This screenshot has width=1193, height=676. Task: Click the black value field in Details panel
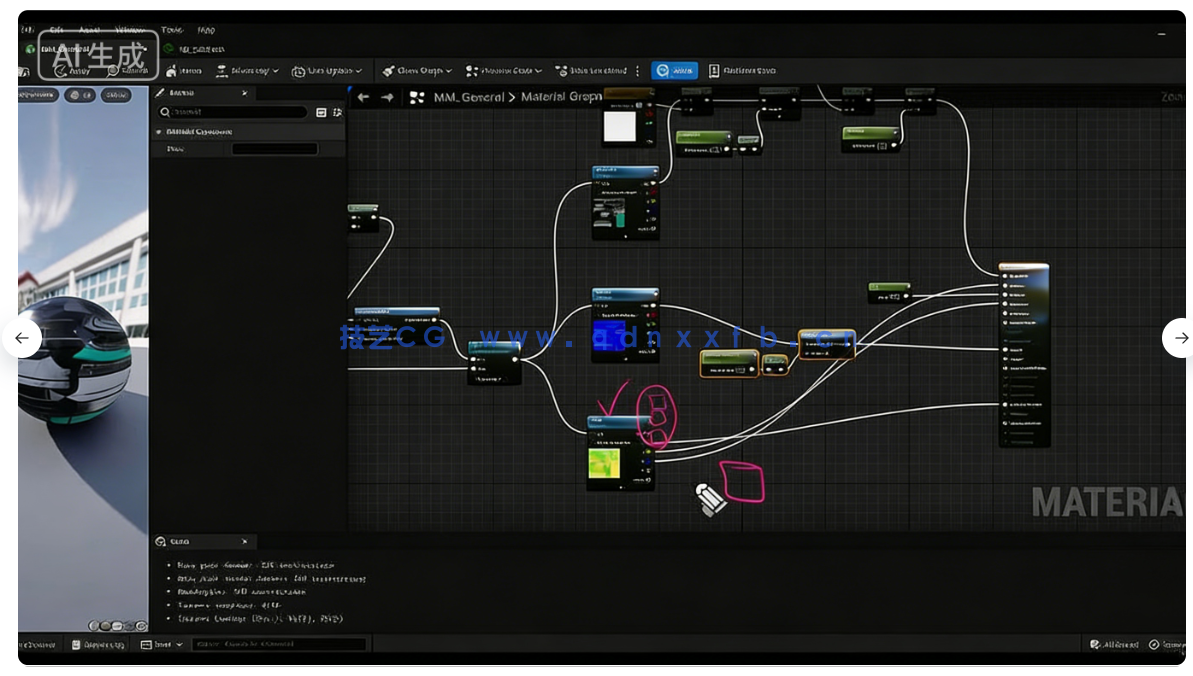point(274,149)
